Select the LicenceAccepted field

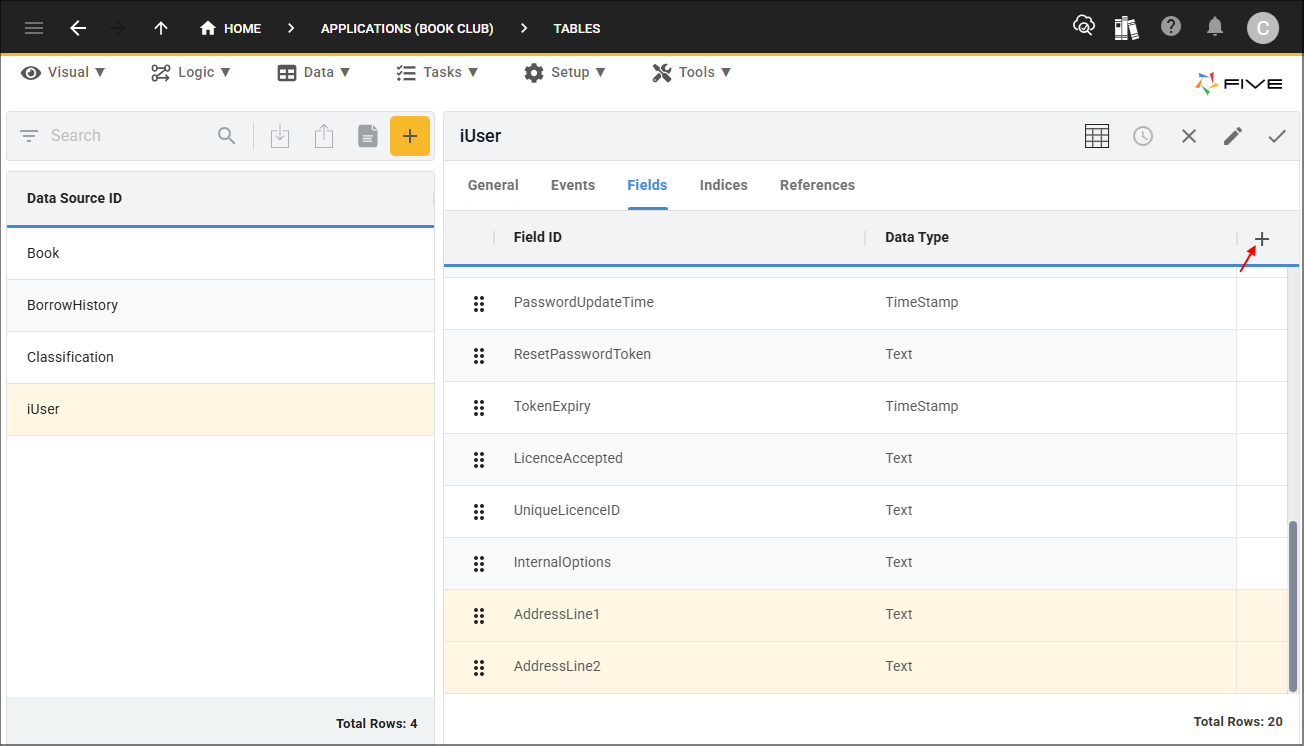[x=865, y=459]
